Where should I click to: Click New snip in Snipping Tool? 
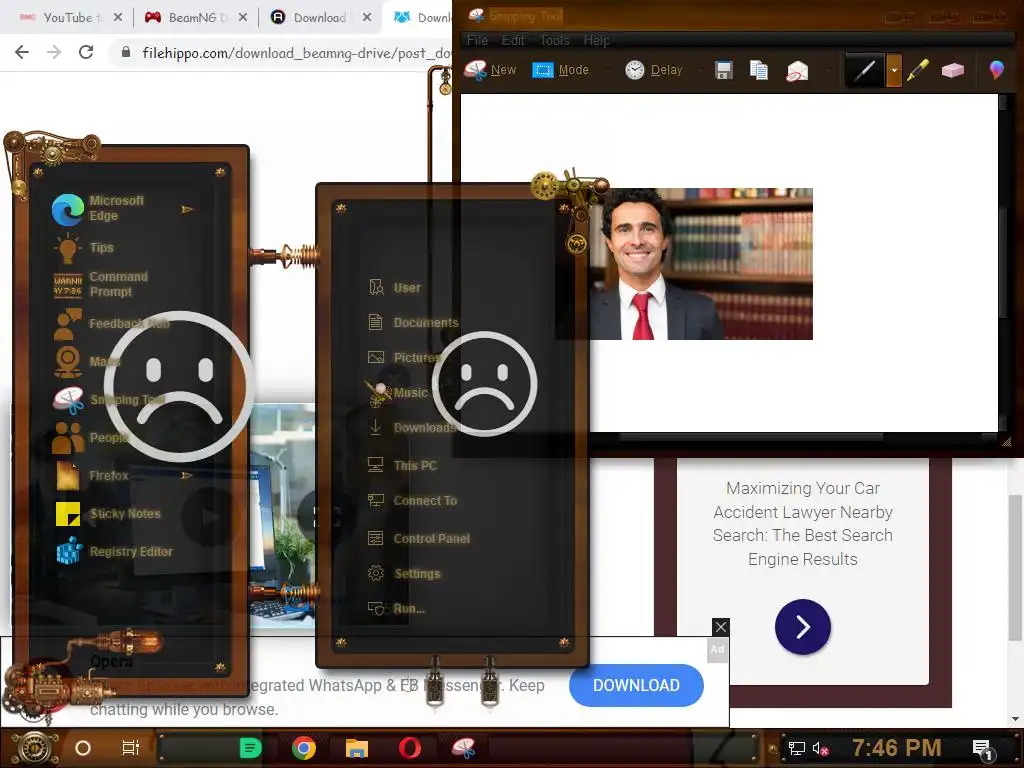coord(490,70)
